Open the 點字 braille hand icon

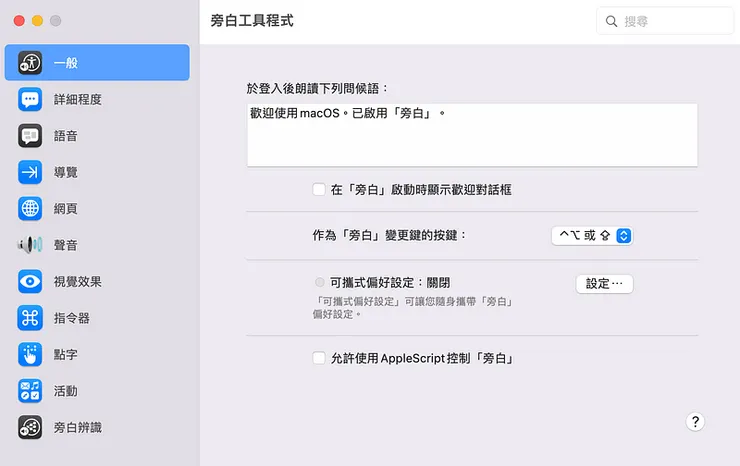click(30, 355)
